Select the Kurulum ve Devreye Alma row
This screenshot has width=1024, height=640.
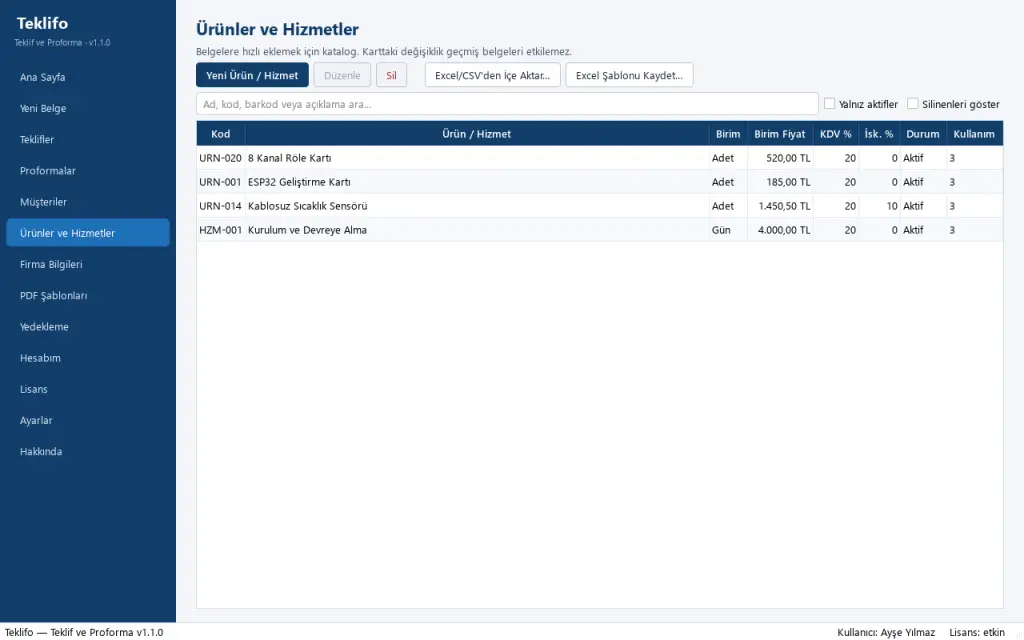600,230
